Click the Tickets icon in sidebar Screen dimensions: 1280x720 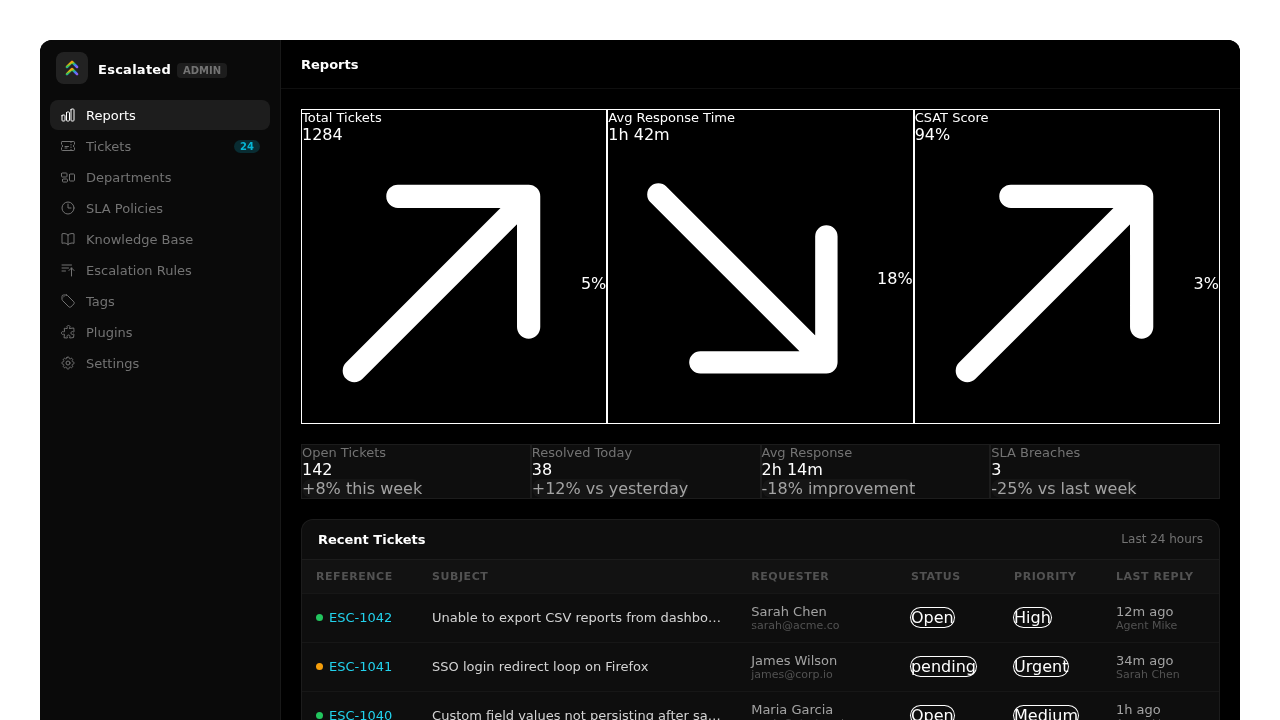coord(68,147)
